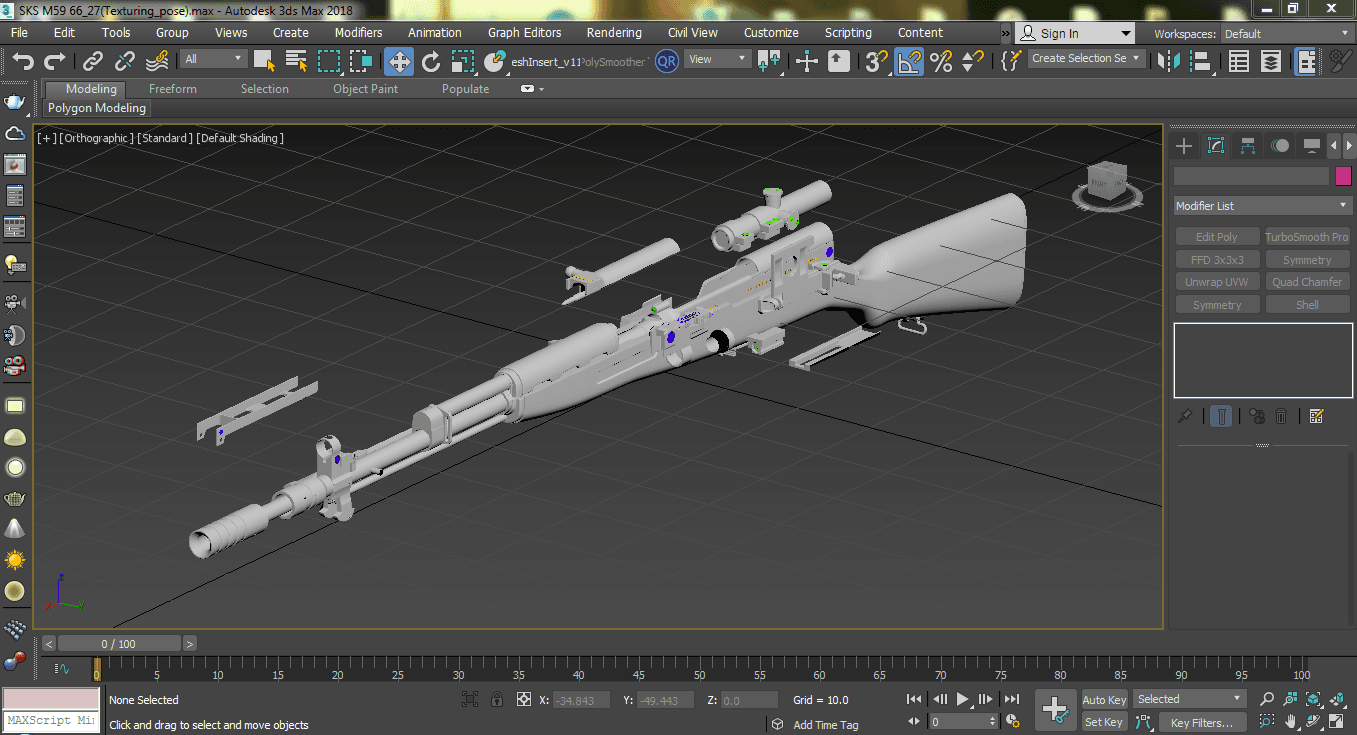Expand Create Selection Set dropdown
The height and width of the screenshot is (735, 1357).
click(1086, 59)
